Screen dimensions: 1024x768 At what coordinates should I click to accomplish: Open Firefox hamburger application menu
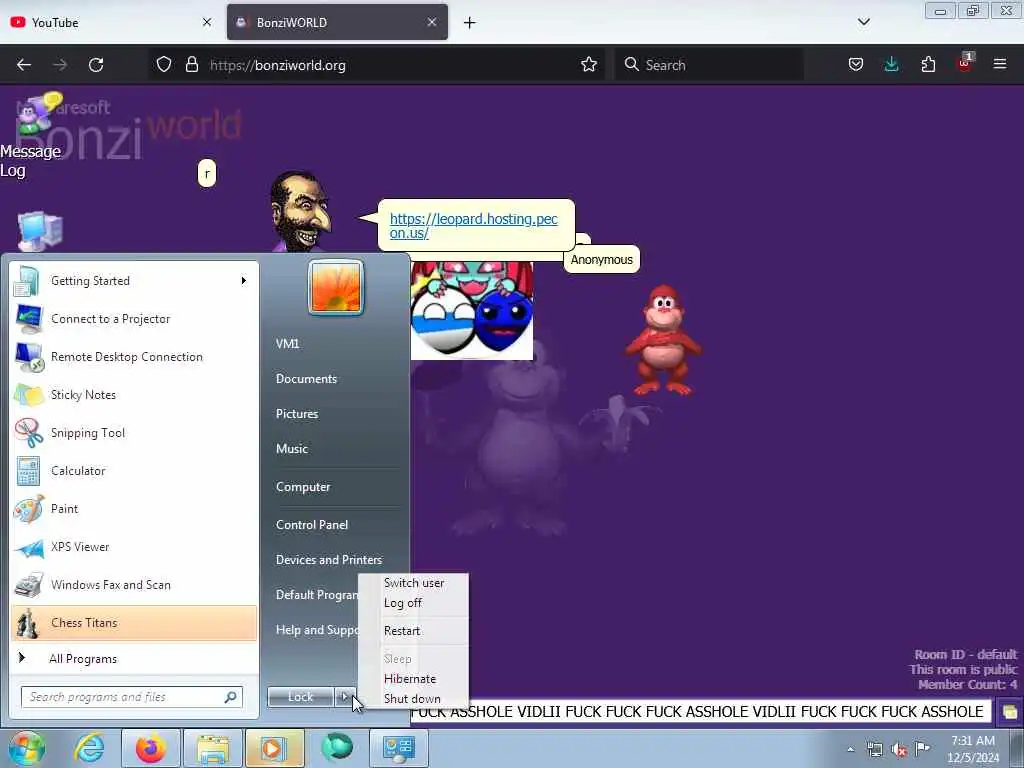click(1000, 64)
